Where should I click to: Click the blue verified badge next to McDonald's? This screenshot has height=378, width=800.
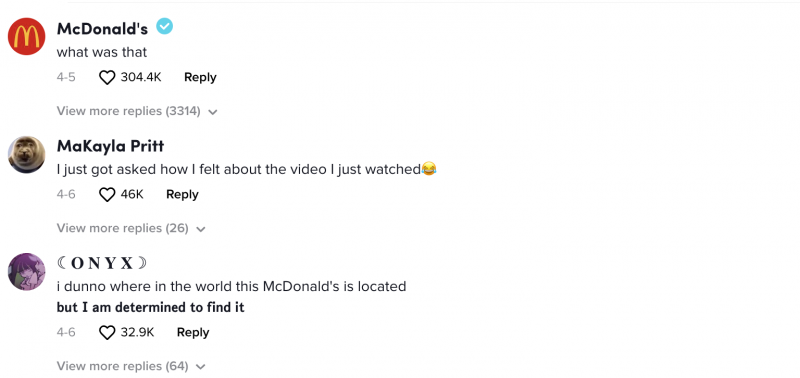pyautogui.click(x=164, y=26)
